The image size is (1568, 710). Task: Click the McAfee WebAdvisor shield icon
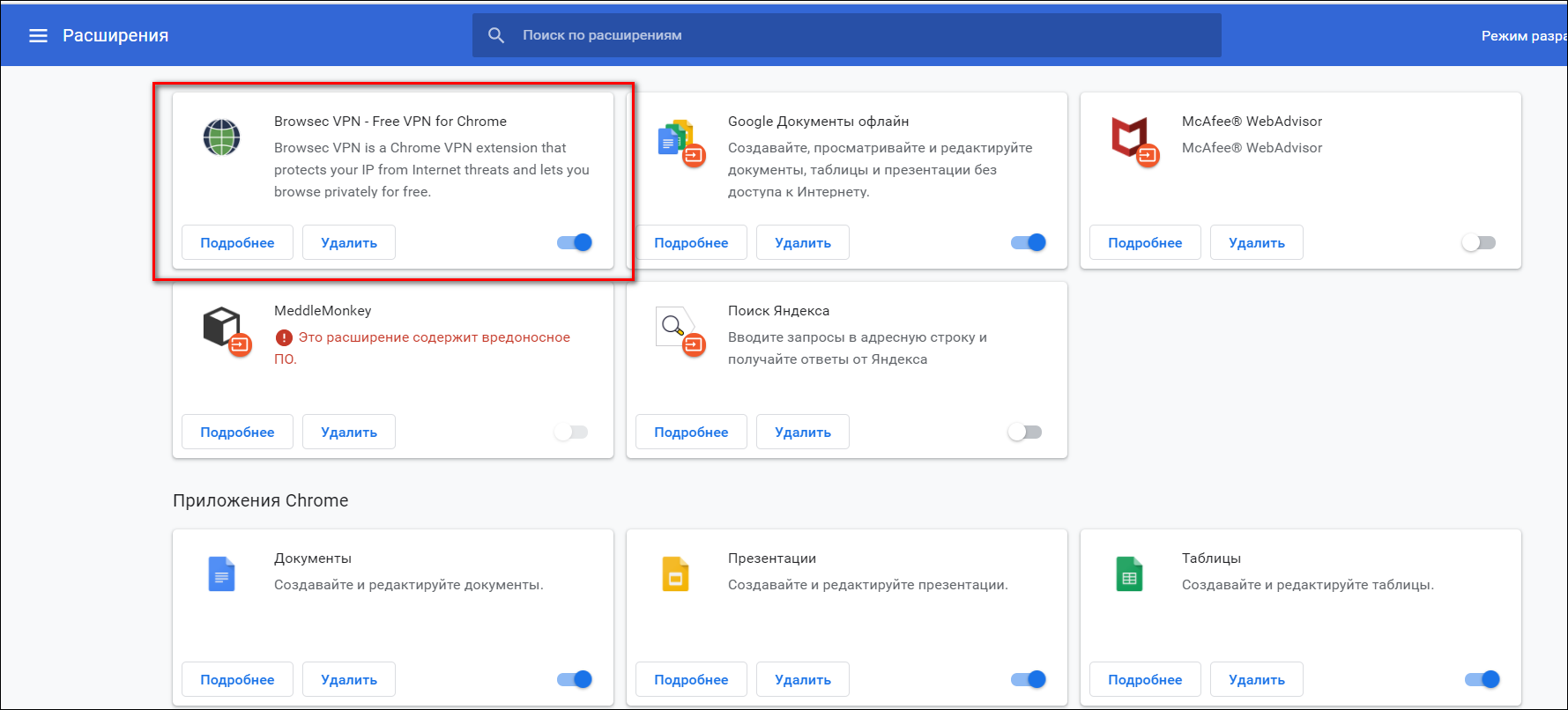pos(1134,141)
